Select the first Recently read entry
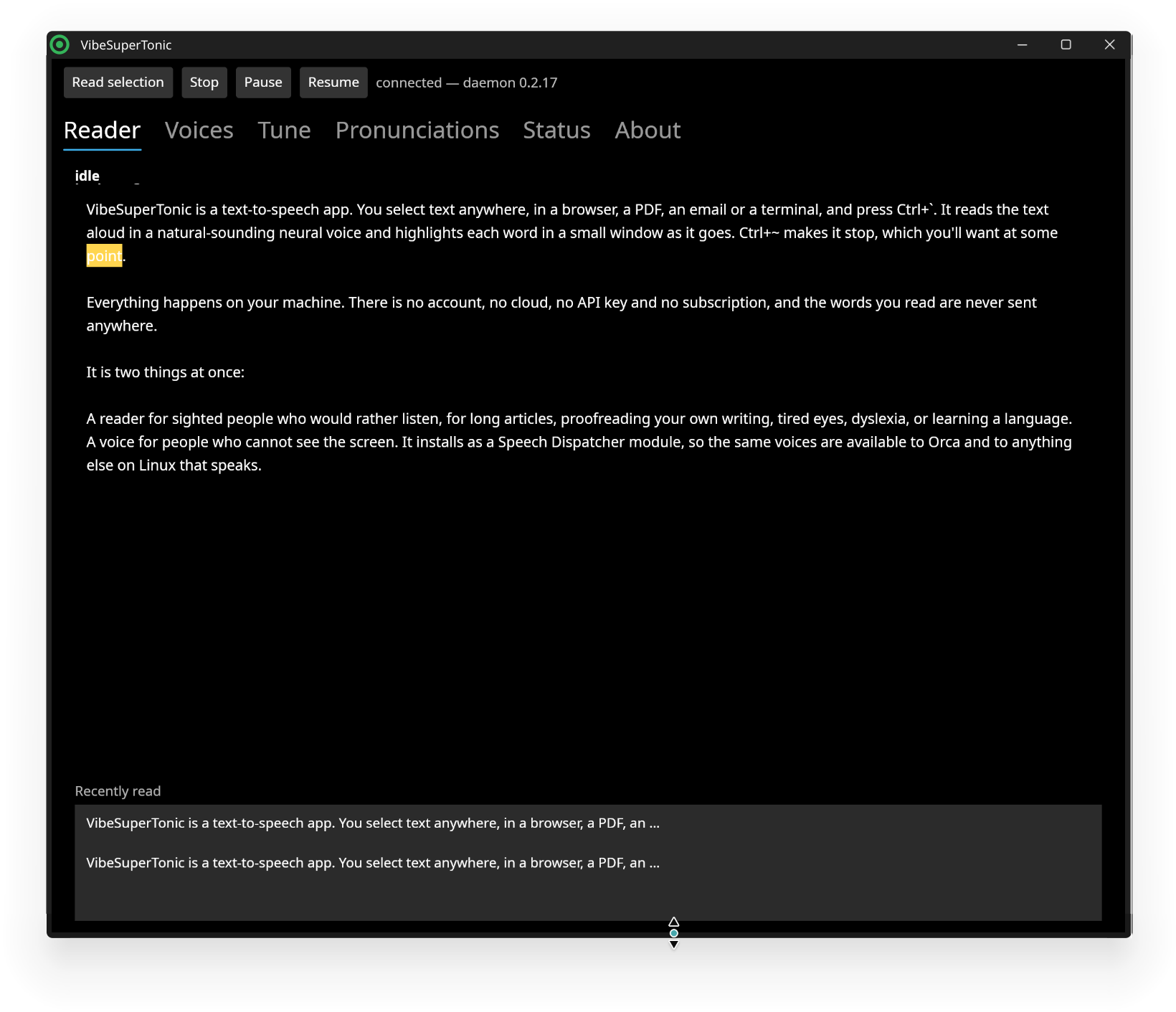Image resolution: width=1176 pixels, height=1012 pixels. point(588,823)
